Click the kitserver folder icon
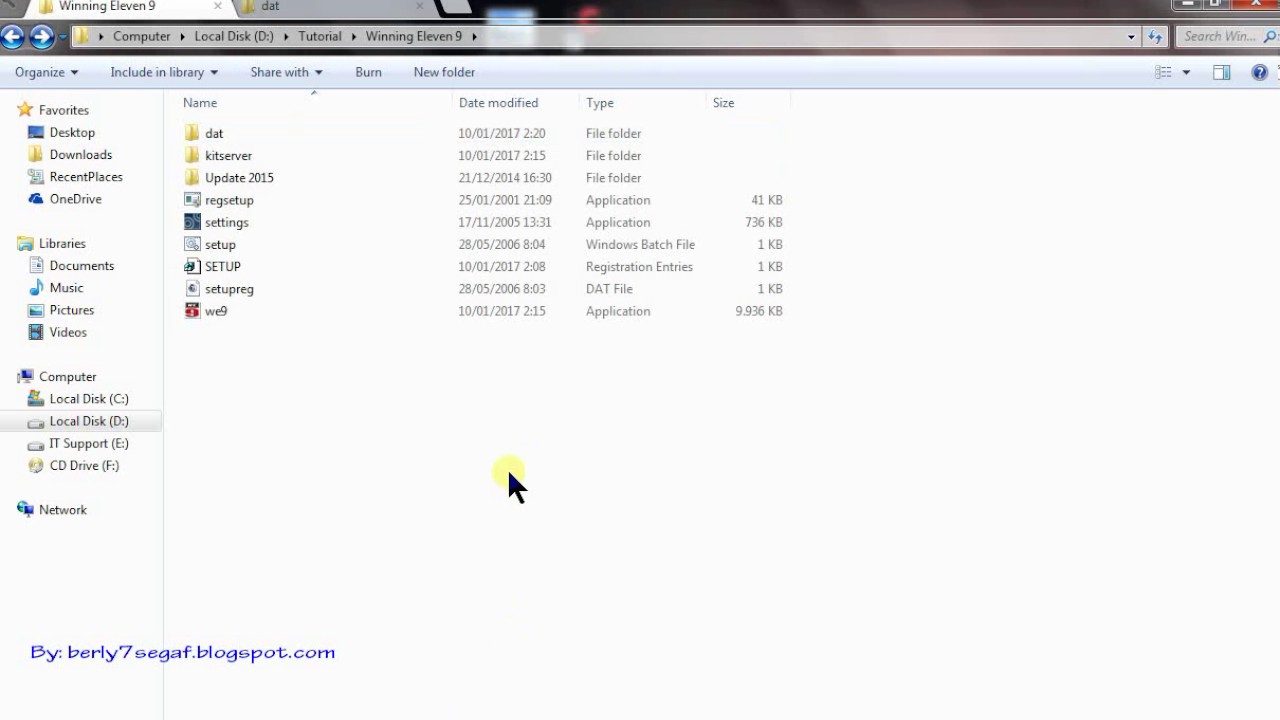Viewport: 1280px width, 720px height. click(x=192, y=155)
